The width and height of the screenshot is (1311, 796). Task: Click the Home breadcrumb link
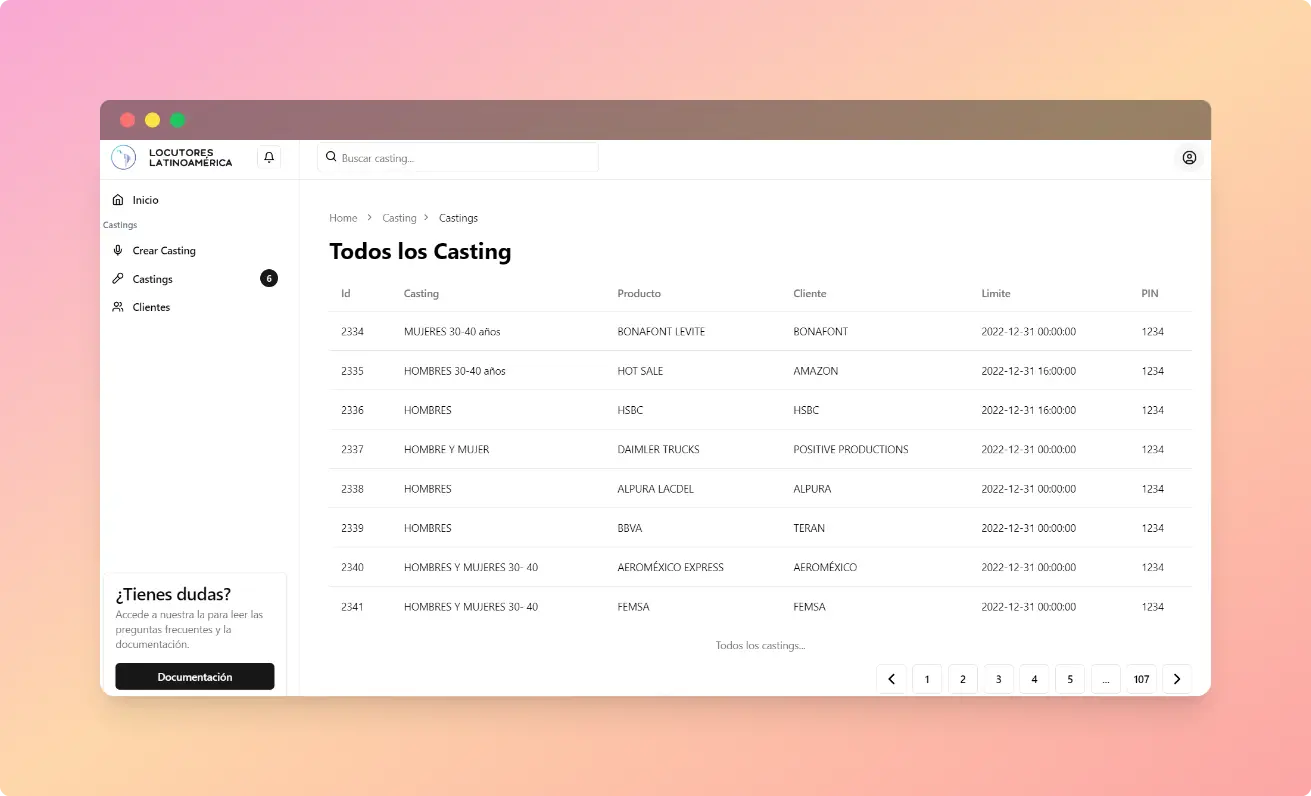pyautogui.click(x=343, y=218)
